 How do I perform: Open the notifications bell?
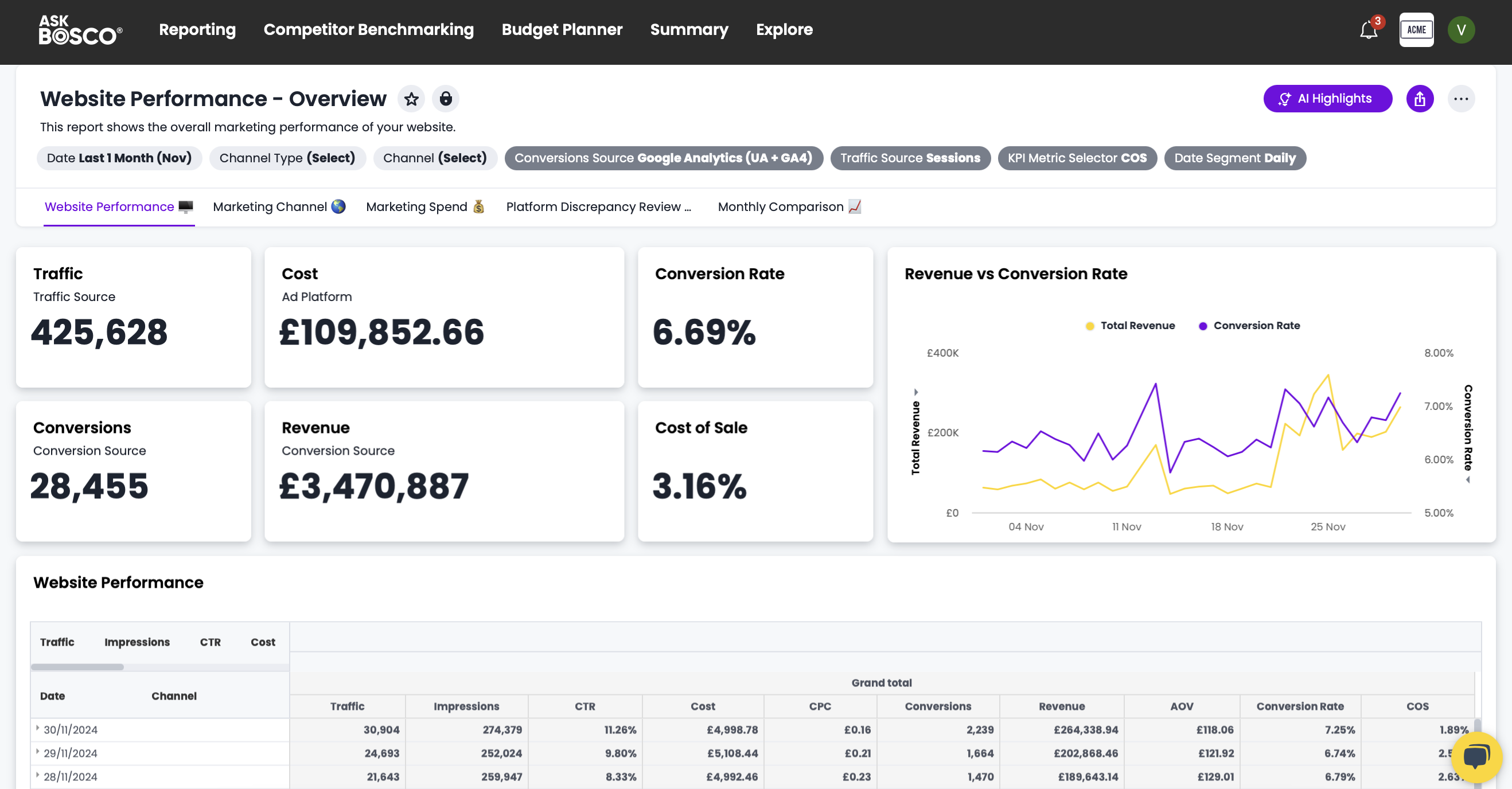pyautogui.click(x=1368, y=30)
